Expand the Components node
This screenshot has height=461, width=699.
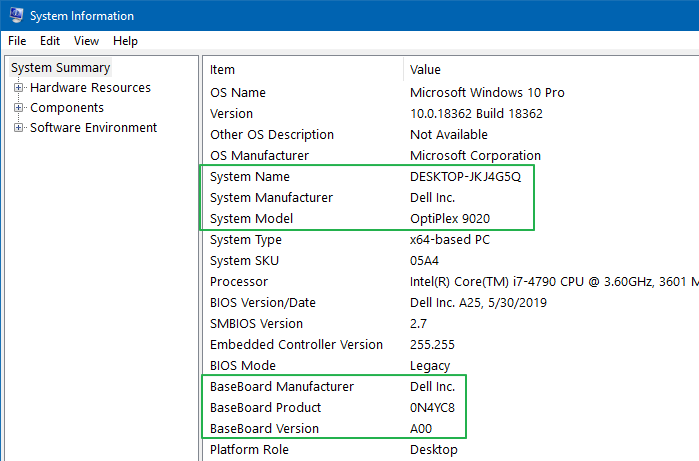18,107
